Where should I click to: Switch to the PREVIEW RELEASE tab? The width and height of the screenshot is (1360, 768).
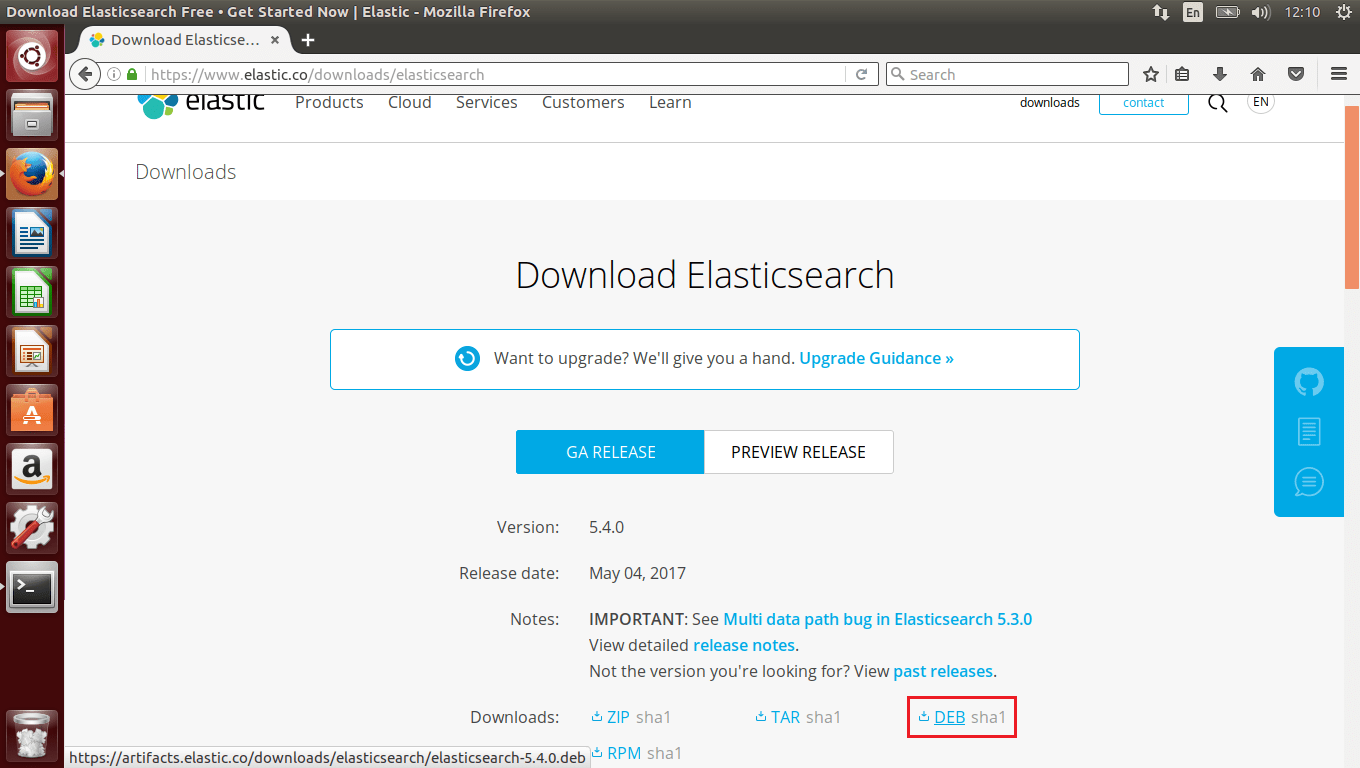(798, 451)
